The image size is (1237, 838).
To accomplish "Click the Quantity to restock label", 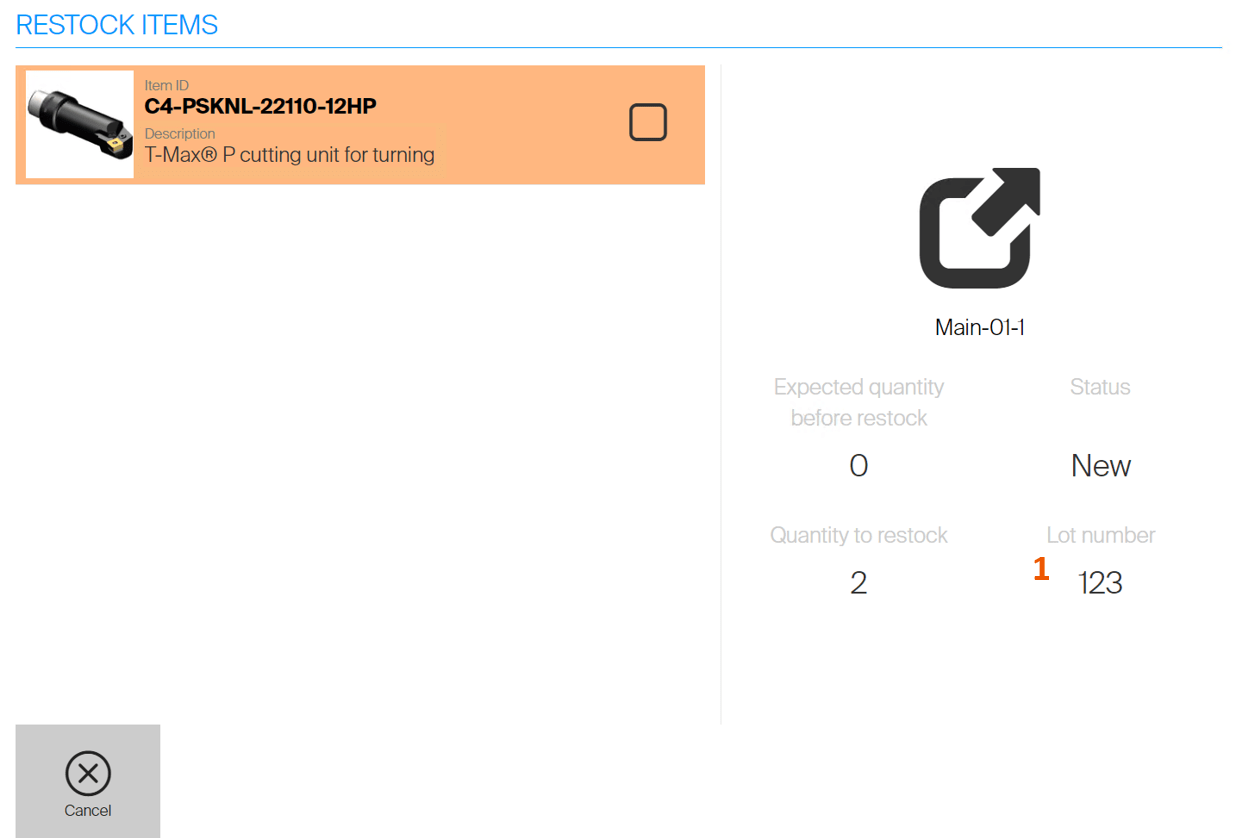I will click(x=858, y=535).
